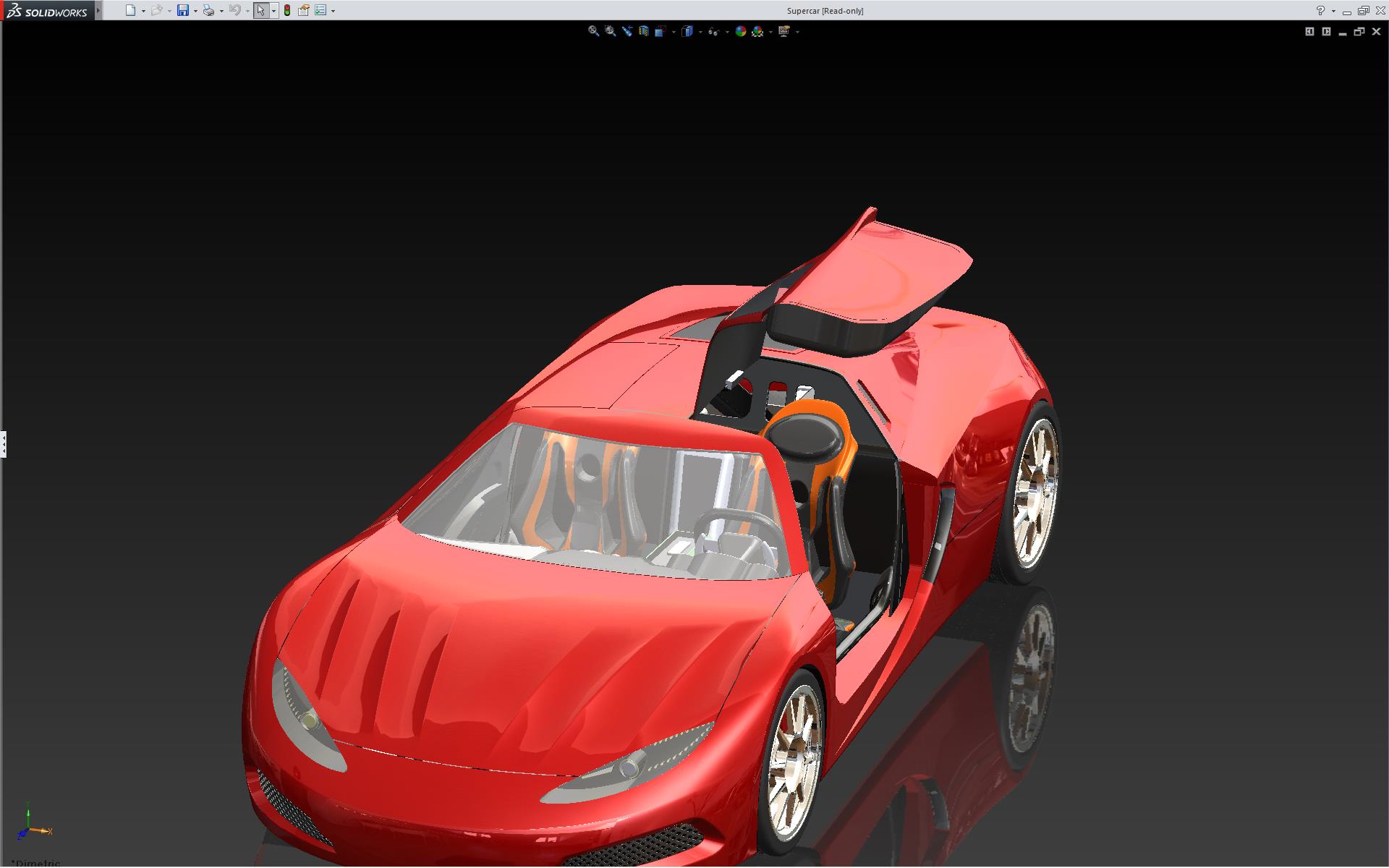Expand the SolidWorks menu flyout arrow
1389x868 pixels.
(x=98, y=10)
